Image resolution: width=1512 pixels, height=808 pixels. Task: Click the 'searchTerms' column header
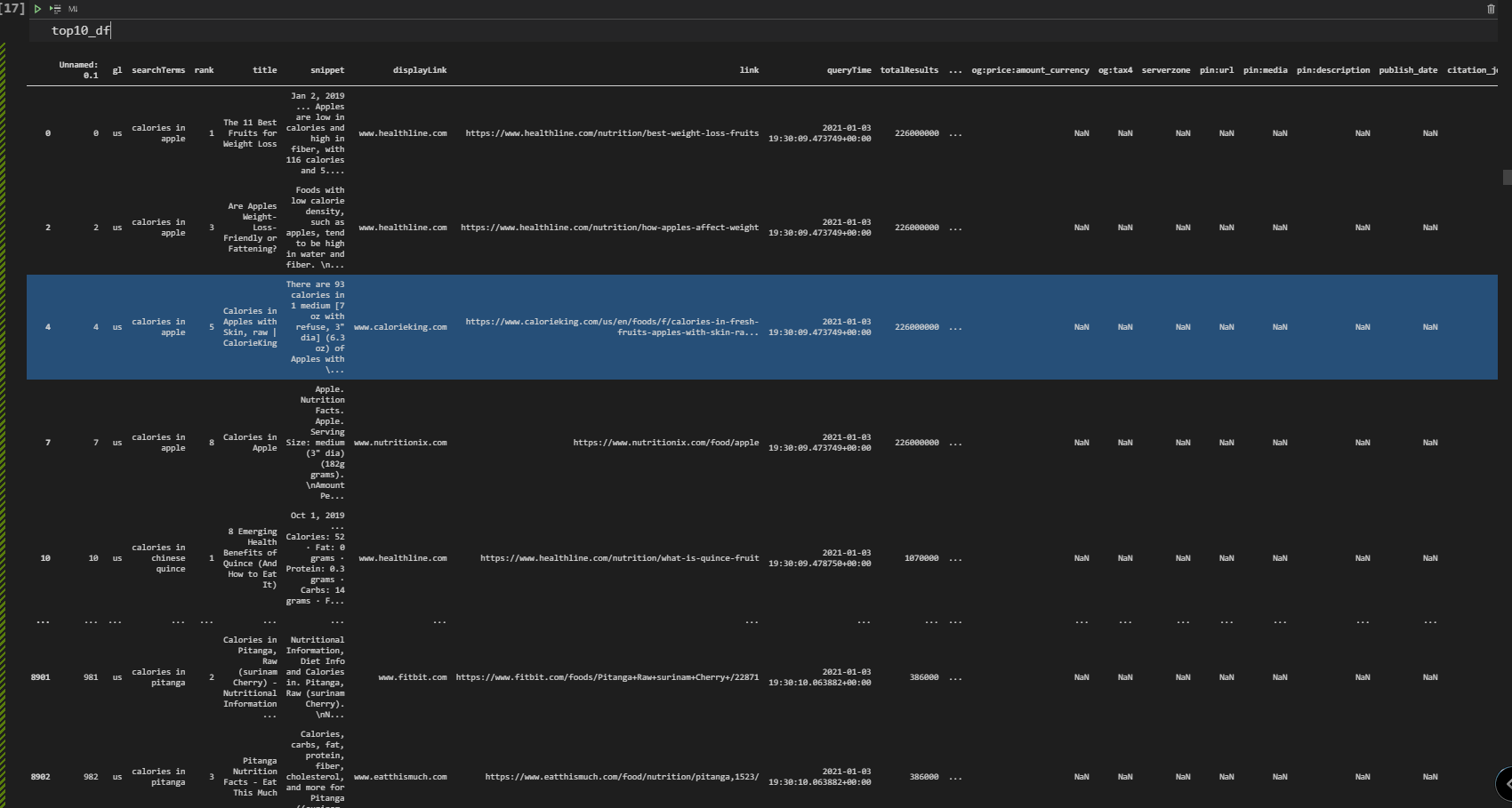[158, 70]
